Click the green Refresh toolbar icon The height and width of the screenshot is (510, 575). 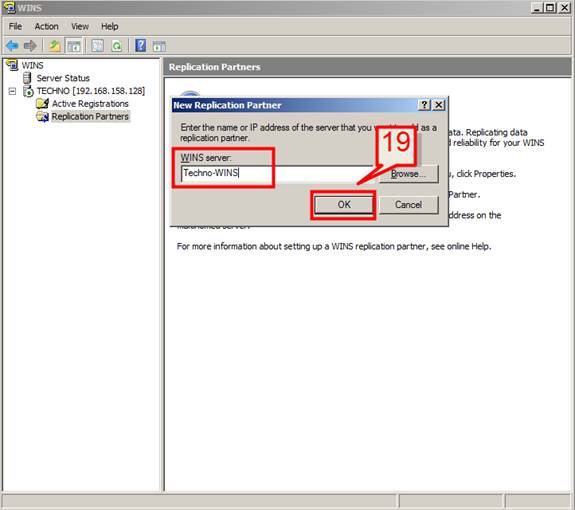(117, 46)
